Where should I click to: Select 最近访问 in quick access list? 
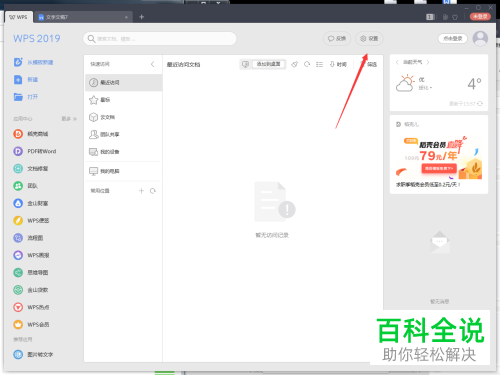tap(124, 82)
